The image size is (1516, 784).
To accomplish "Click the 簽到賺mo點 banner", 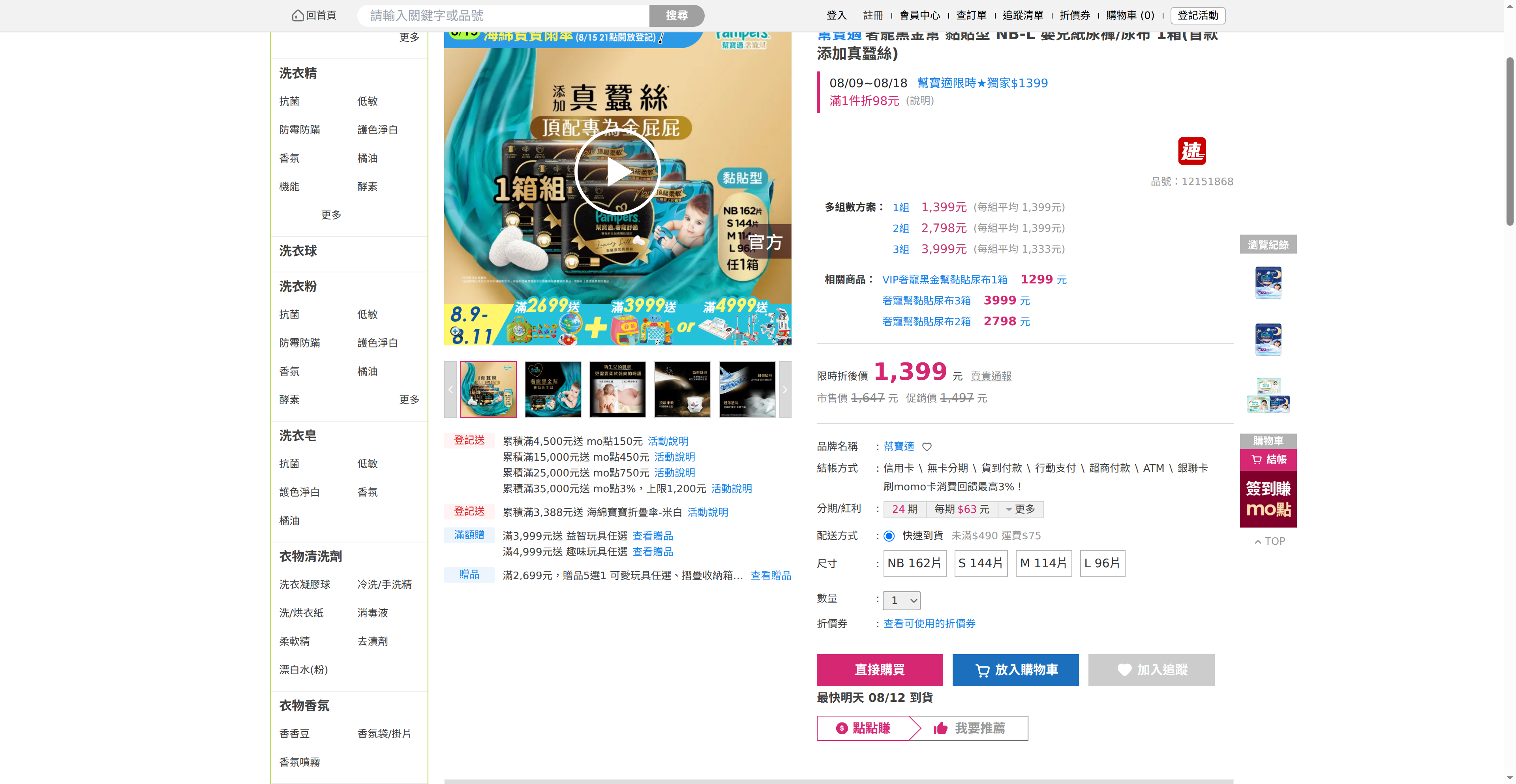I will coord(1268,499).
